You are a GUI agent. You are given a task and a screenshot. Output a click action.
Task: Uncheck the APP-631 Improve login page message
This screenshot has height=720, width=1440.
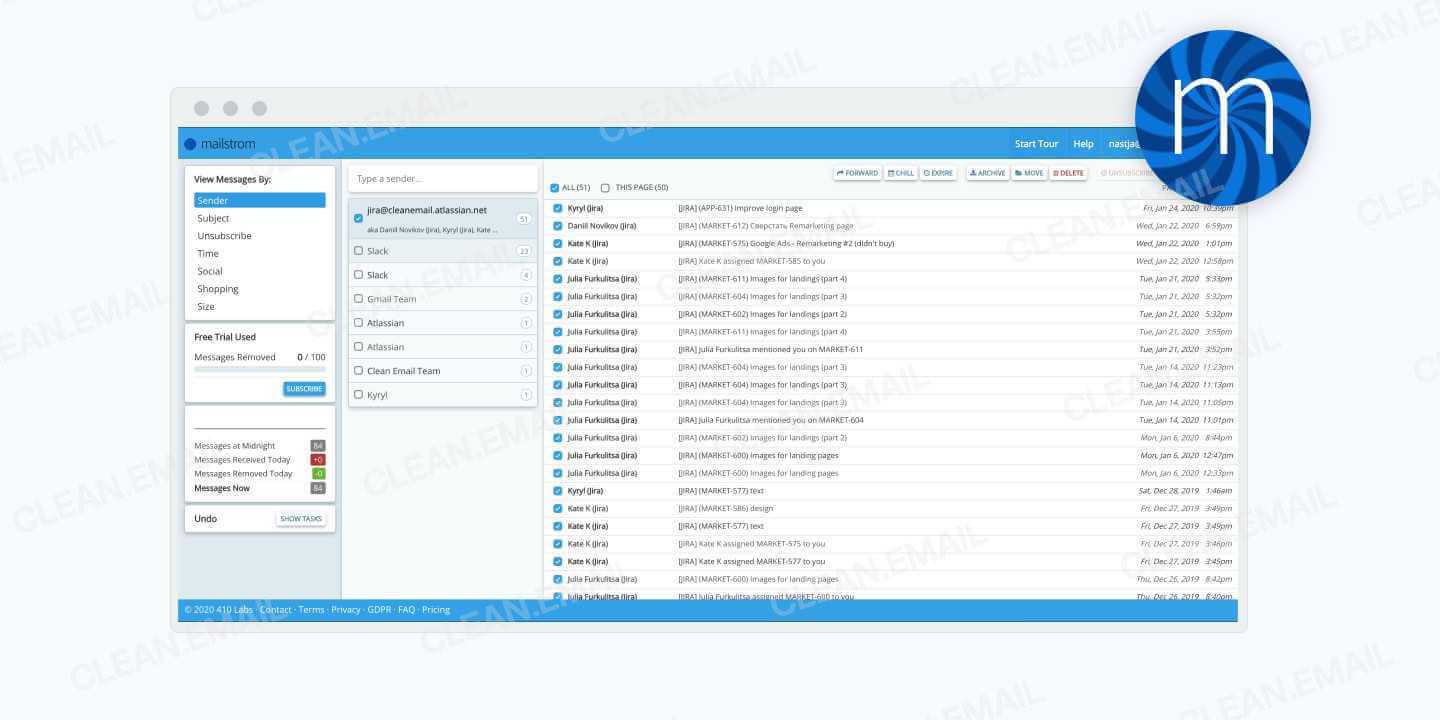click(558, 208)
